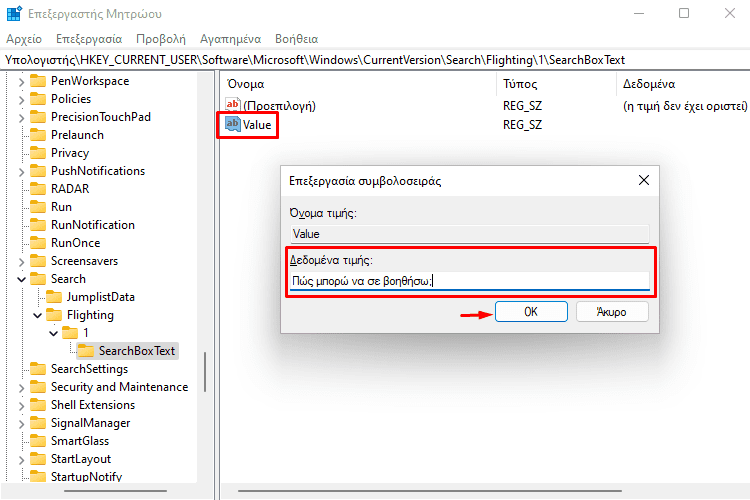Click the StartupNotify folder icon
This screenshot has width=750, height=500.
[x=38, y=476]
